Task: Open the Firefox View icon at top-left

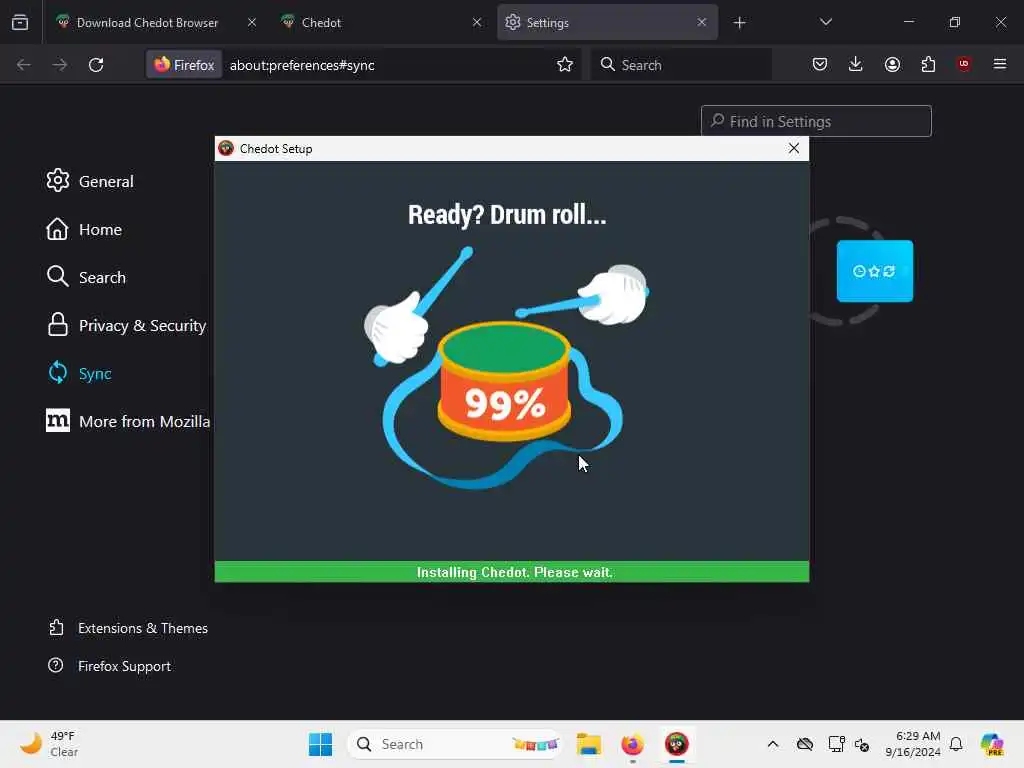Action: 20,22
